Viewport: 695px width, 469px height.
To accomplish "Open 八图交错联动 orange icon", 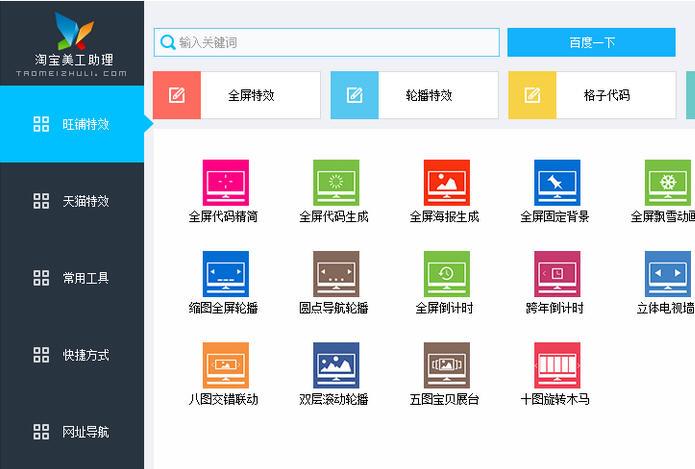I will coord(226,365).
